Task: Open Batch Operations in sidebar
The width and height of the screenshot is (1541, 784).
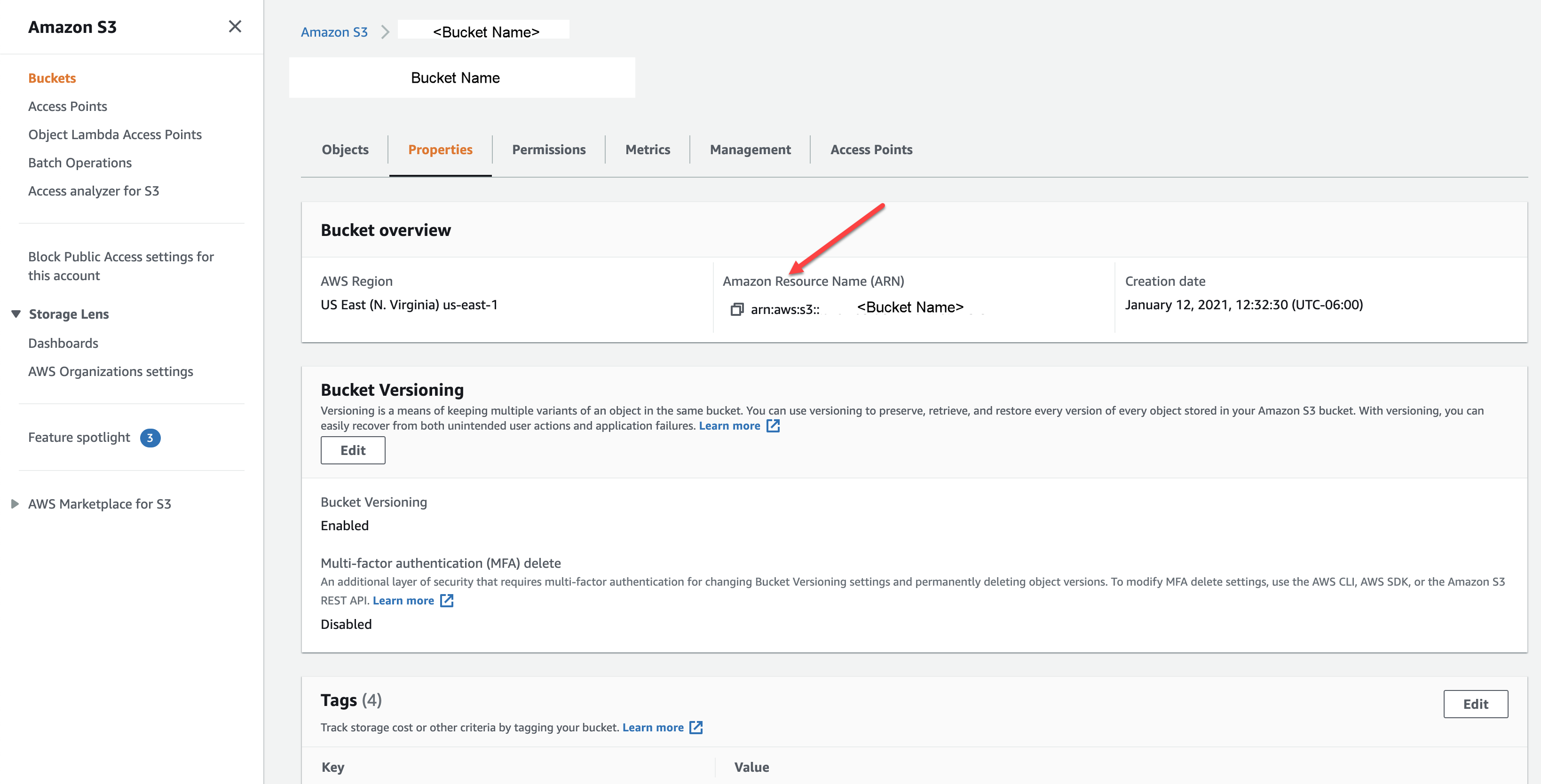Action: 79,163
